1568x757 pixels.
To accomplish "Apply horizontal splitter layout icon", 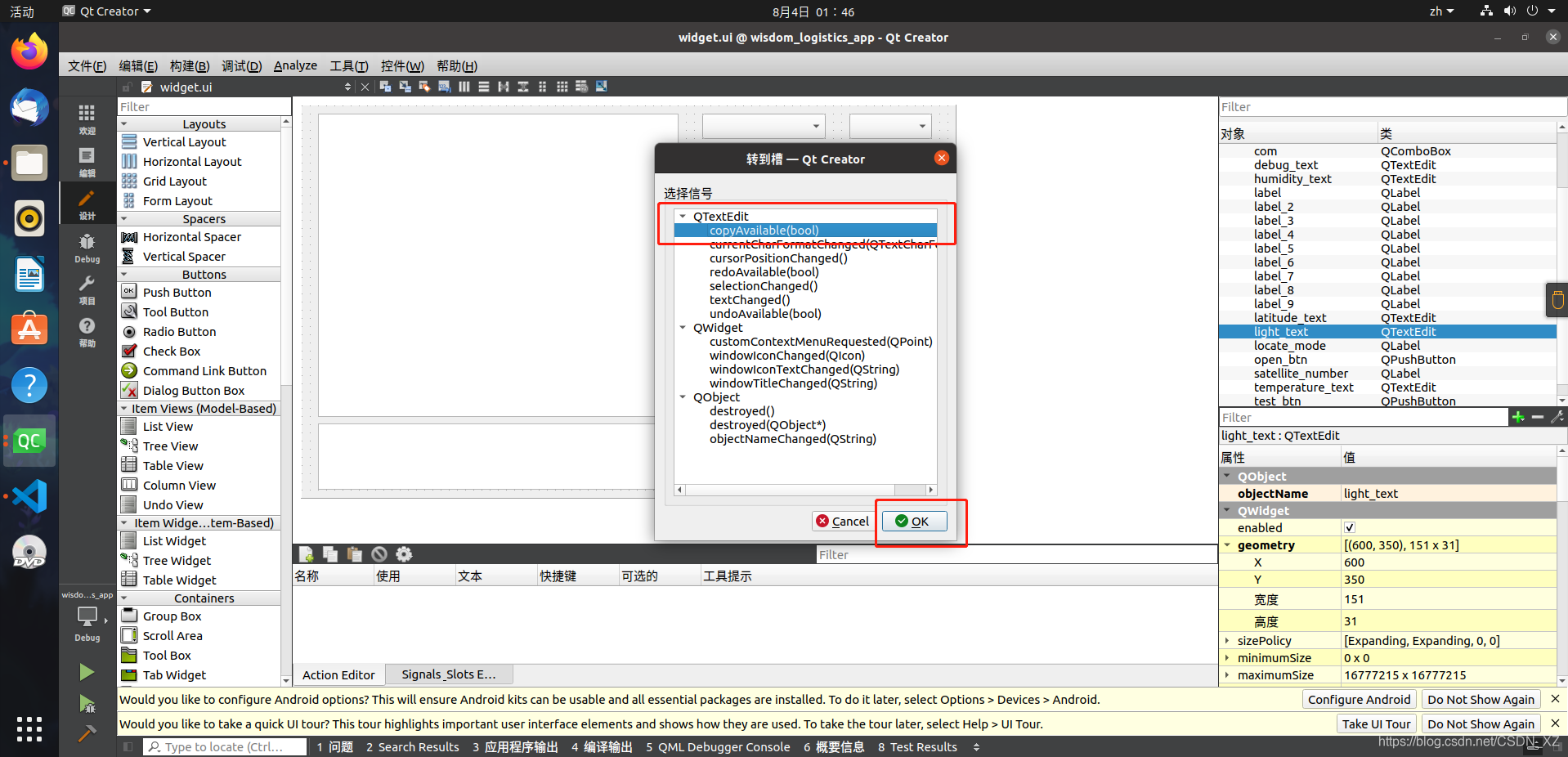I will [x=503, y=87].
